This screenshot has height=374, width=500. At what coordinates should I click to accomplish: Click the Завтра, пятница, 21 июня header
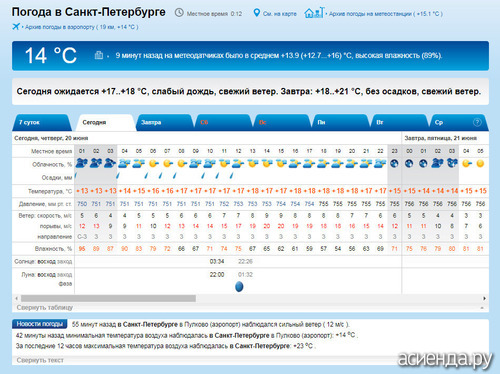(441, 138)
